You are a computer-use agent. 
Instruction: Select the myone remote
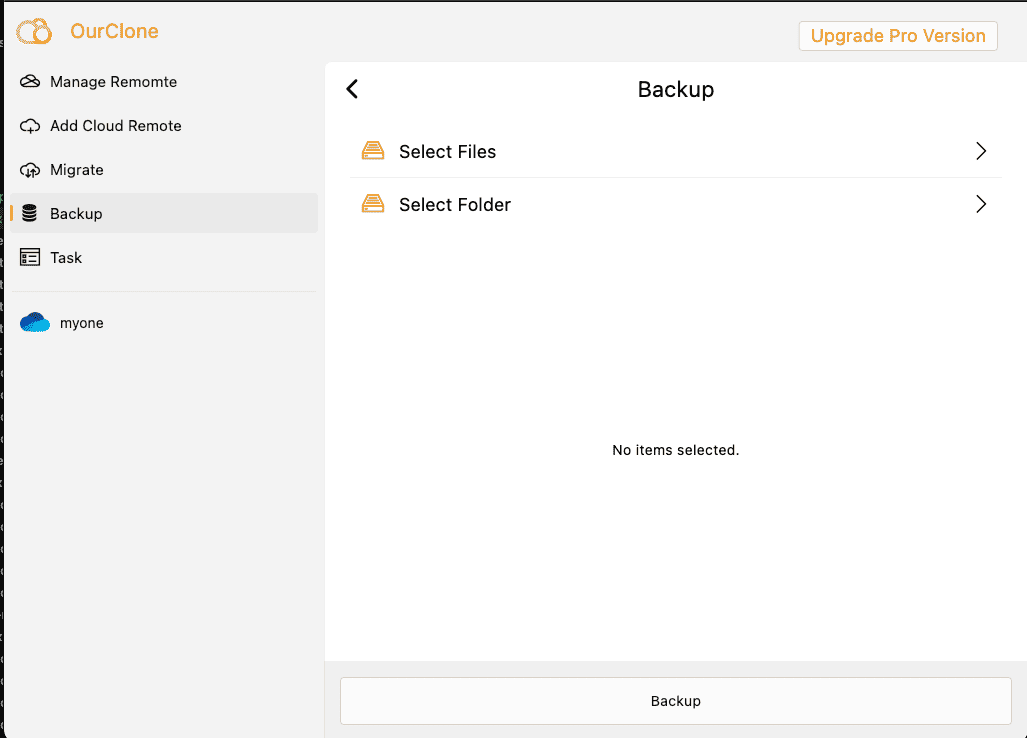click(x=164, y=323)
